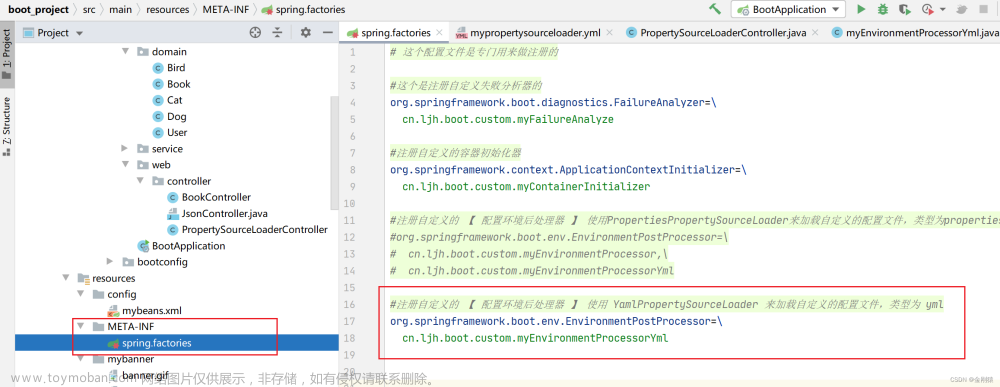Click the Project panel vertical scrollbar

coord(335,153)
